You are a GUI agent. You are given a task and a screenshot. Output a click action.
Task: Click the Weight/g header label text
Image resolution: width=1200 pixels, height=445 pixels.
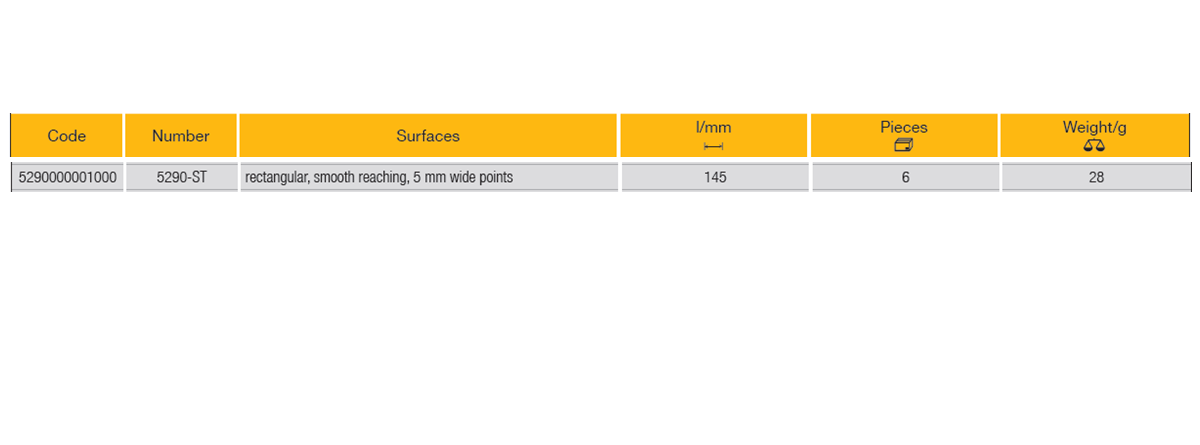(1095, 127)
